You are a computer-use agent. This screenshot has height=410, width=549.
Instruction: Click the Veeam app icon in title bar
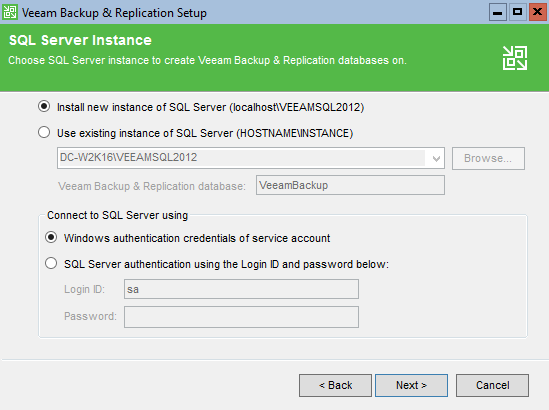[x=9, y=12]
